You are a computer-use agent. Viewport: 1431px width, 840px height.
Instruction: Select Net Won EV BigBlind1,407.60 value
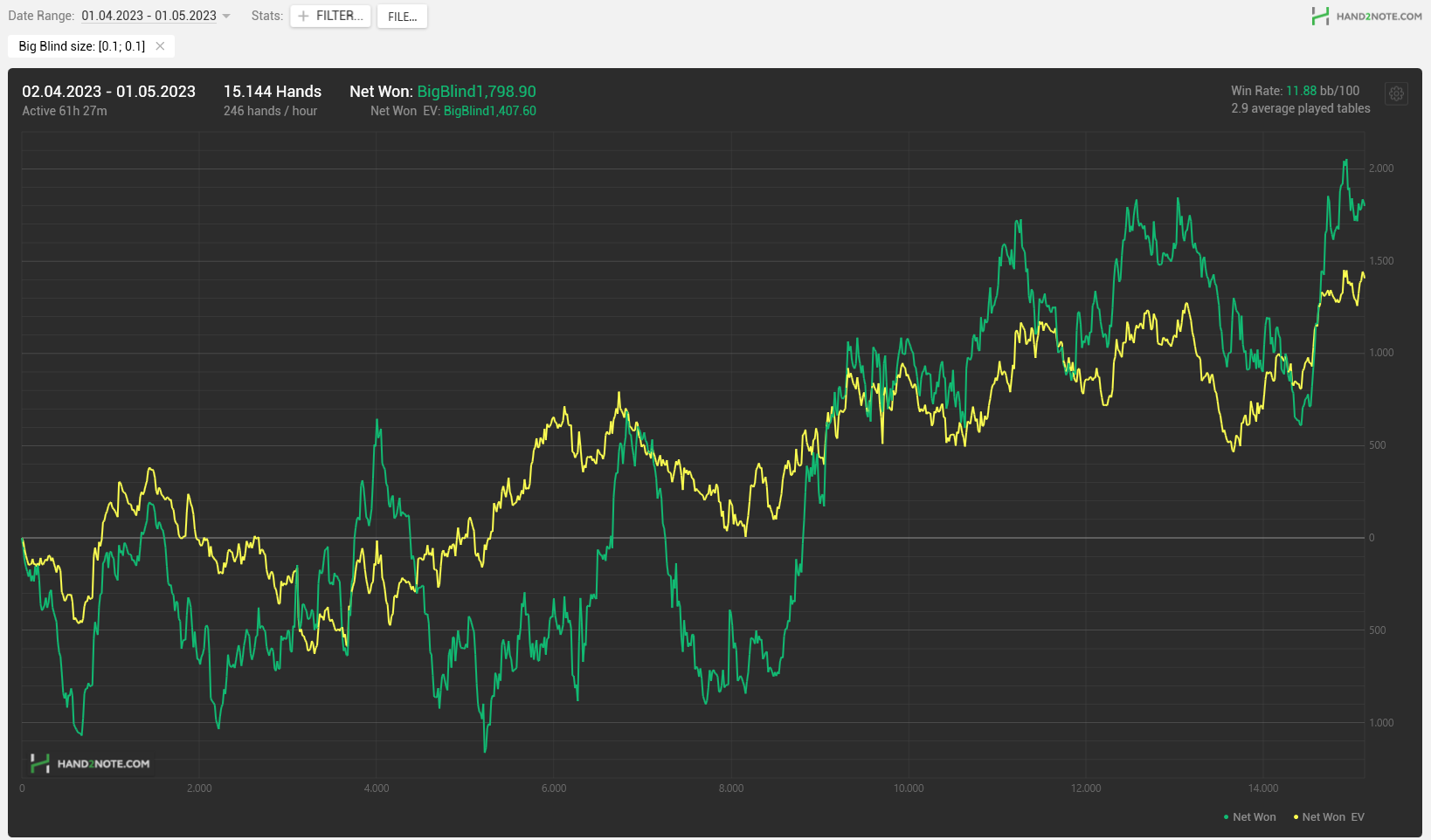click(490, 111)
